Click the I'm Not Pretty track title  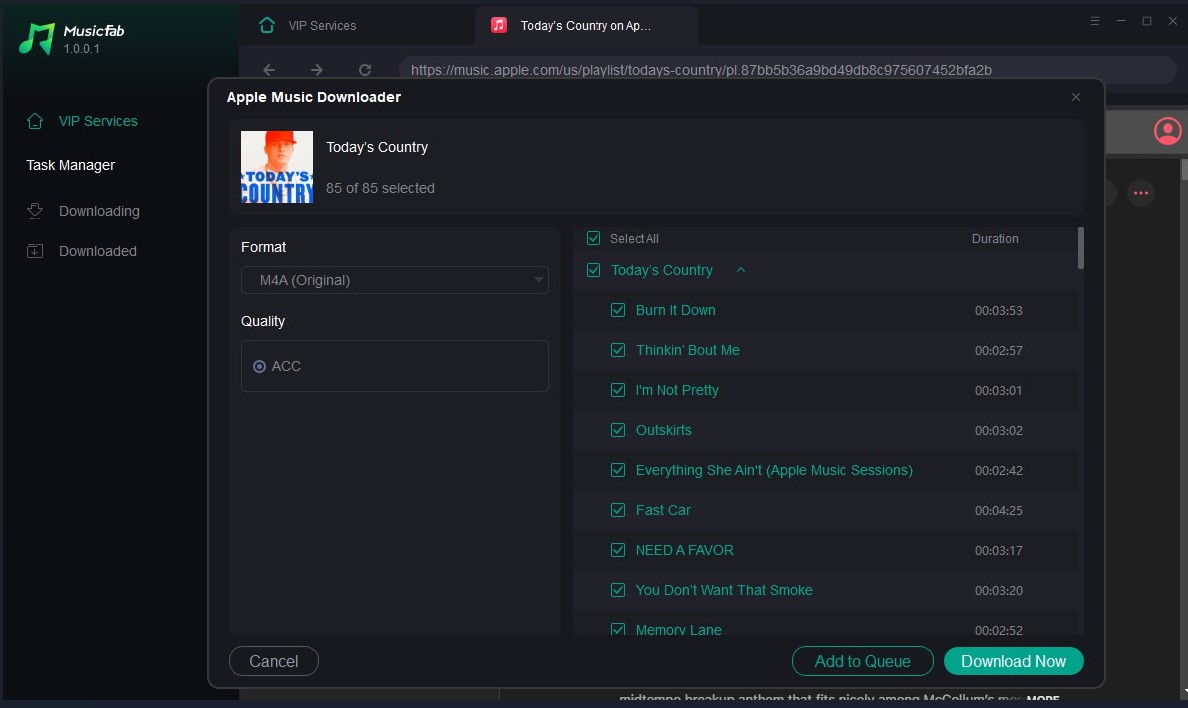[677, 390]
